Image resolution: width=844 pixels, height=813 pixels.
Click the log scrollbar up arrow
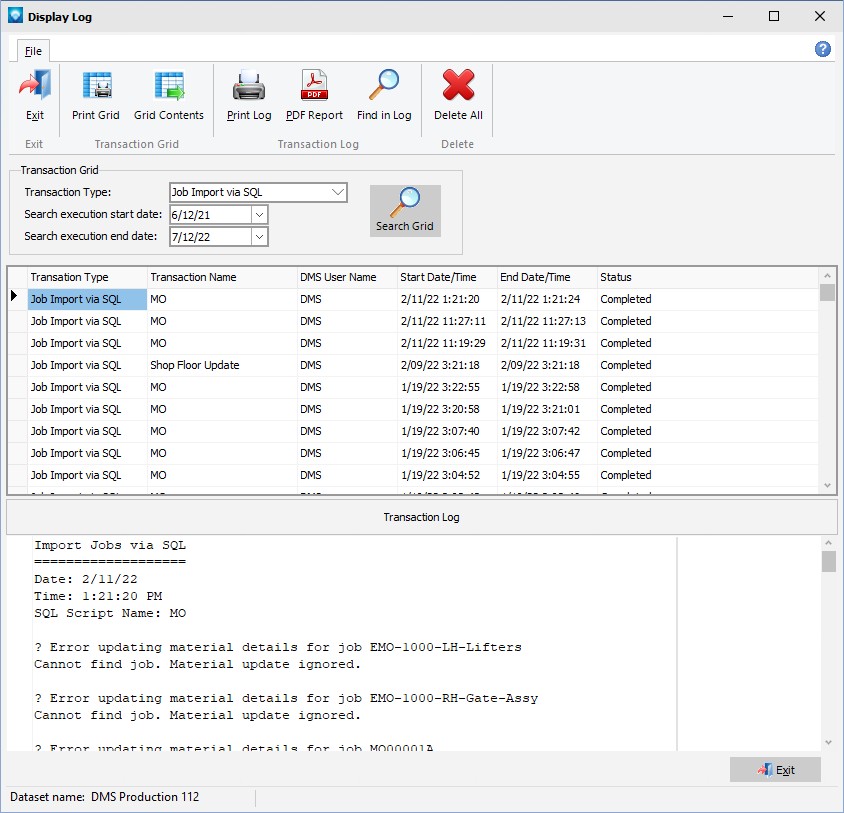pyautogui.click(x=828, y=543)
